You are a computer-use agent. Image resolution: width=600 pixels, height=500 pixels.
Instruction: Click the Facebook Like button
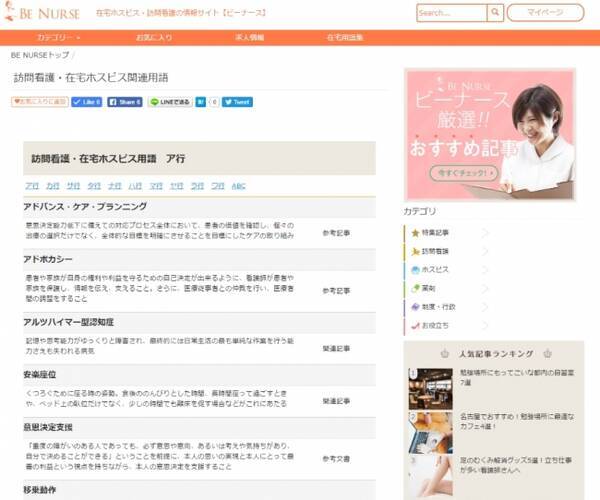[x=87, y=102]
